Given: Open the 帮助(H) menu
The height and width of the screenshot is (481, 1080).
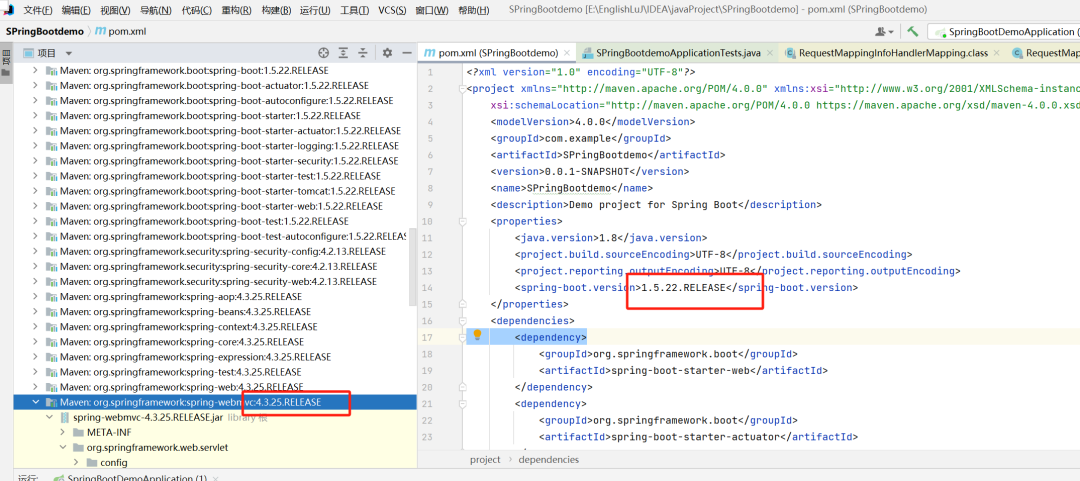Looking at the screenshot, I should [x=473, y=10].
